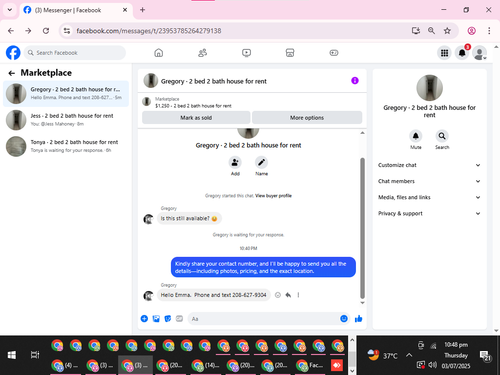The image size is (500, 375).
Task: Open the Chrome tab search dropdown arrow
Action: [x=10, y=10]
